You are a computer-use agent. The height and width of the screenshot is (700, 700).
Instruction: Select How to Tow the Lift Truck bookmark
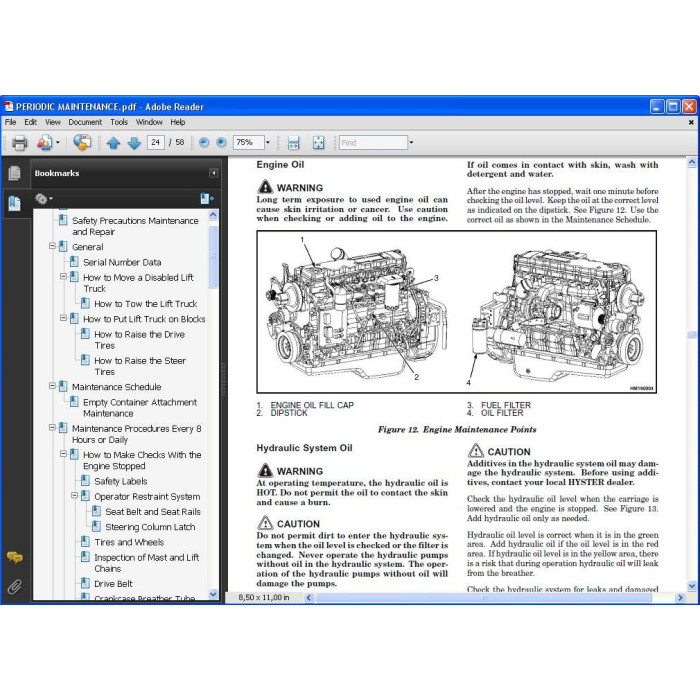(x=146, y=304)
